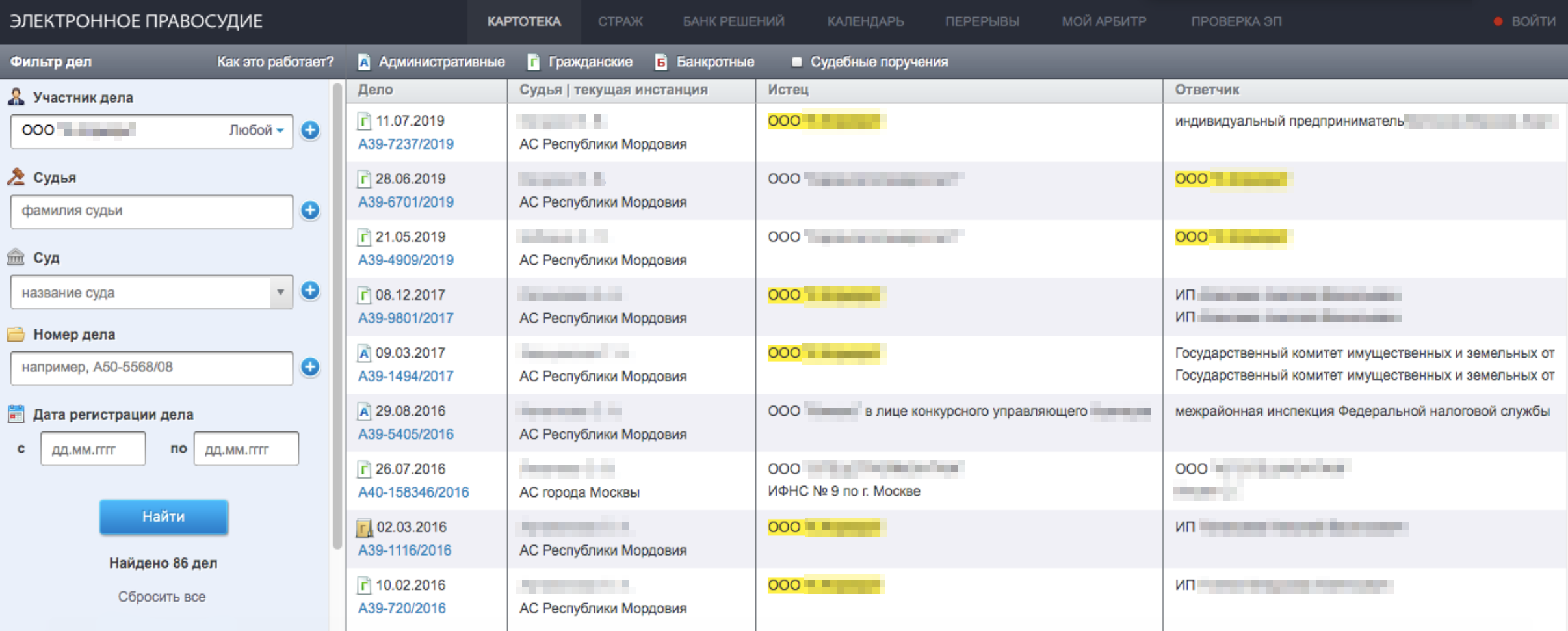The image size is (1568, 631).
Task: Open case А40-158346/2016
Action: pyautogui.click(x=413, y=492)
